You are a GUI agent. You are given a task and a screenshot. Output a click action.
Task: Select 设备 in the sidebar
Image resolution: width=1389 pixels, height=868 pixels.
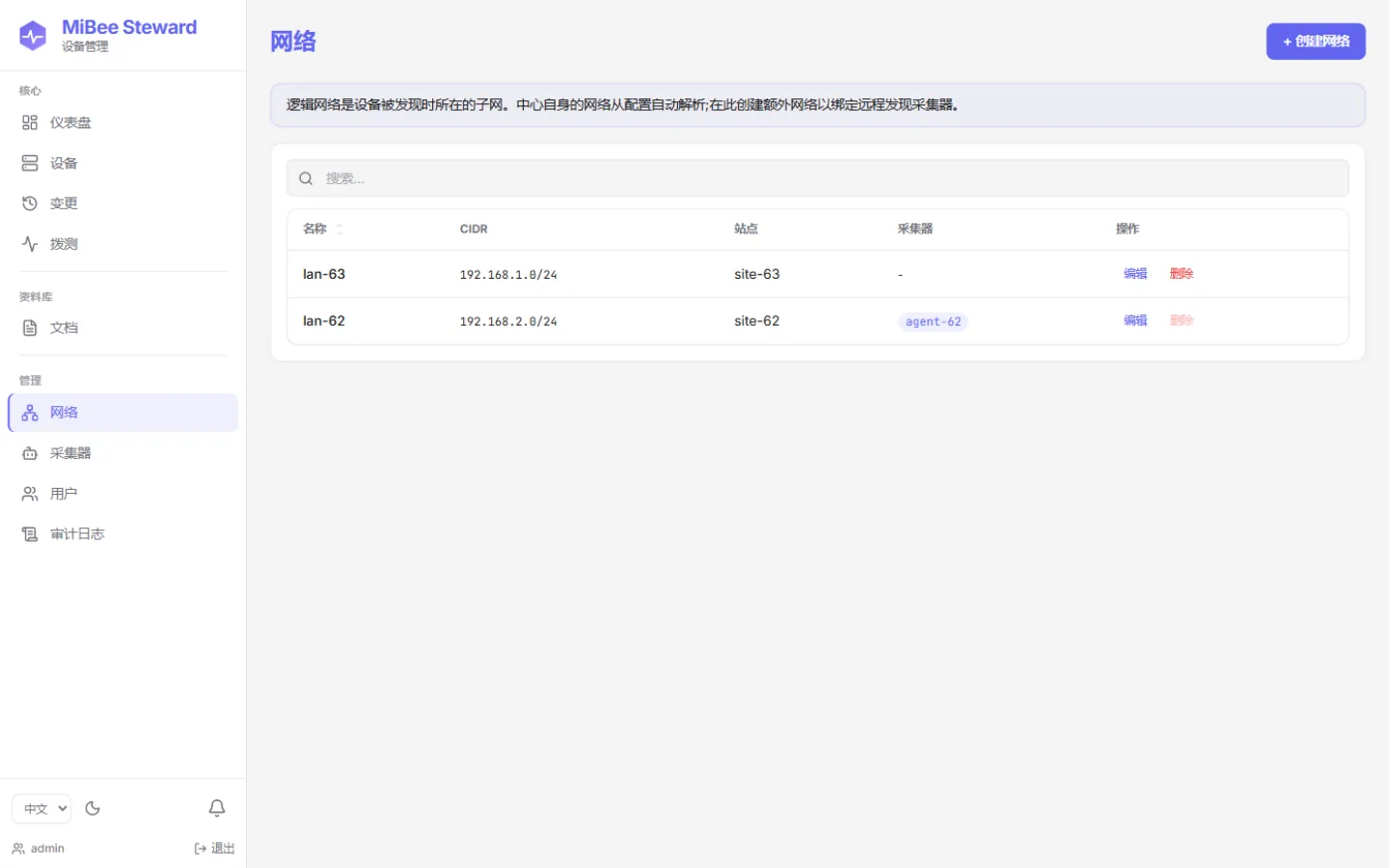[123, 163]
